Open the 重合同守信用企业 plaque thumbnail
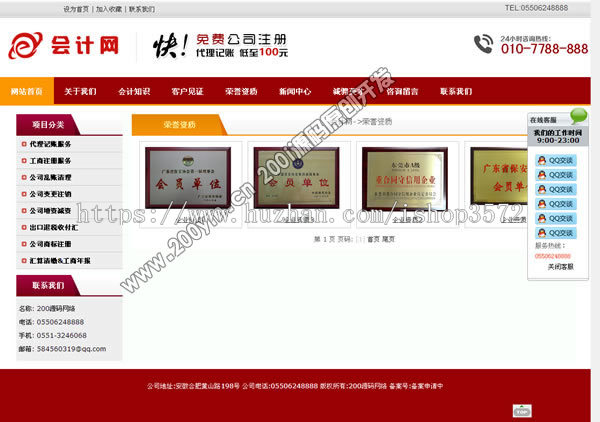This screenshot has height=422, width=600. coord(405,178)
